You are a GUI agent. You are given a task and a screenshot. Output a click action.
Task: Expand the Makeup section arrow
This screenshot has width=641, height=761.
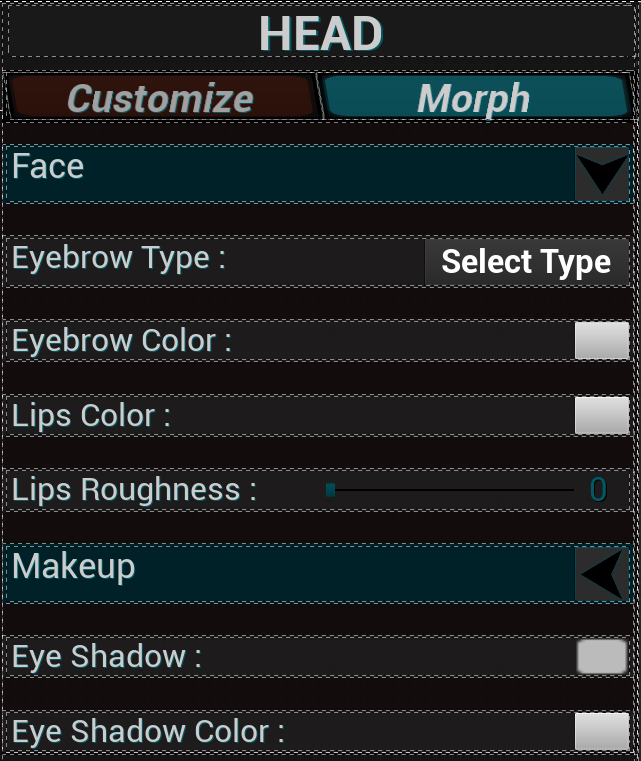pos(602,573)
